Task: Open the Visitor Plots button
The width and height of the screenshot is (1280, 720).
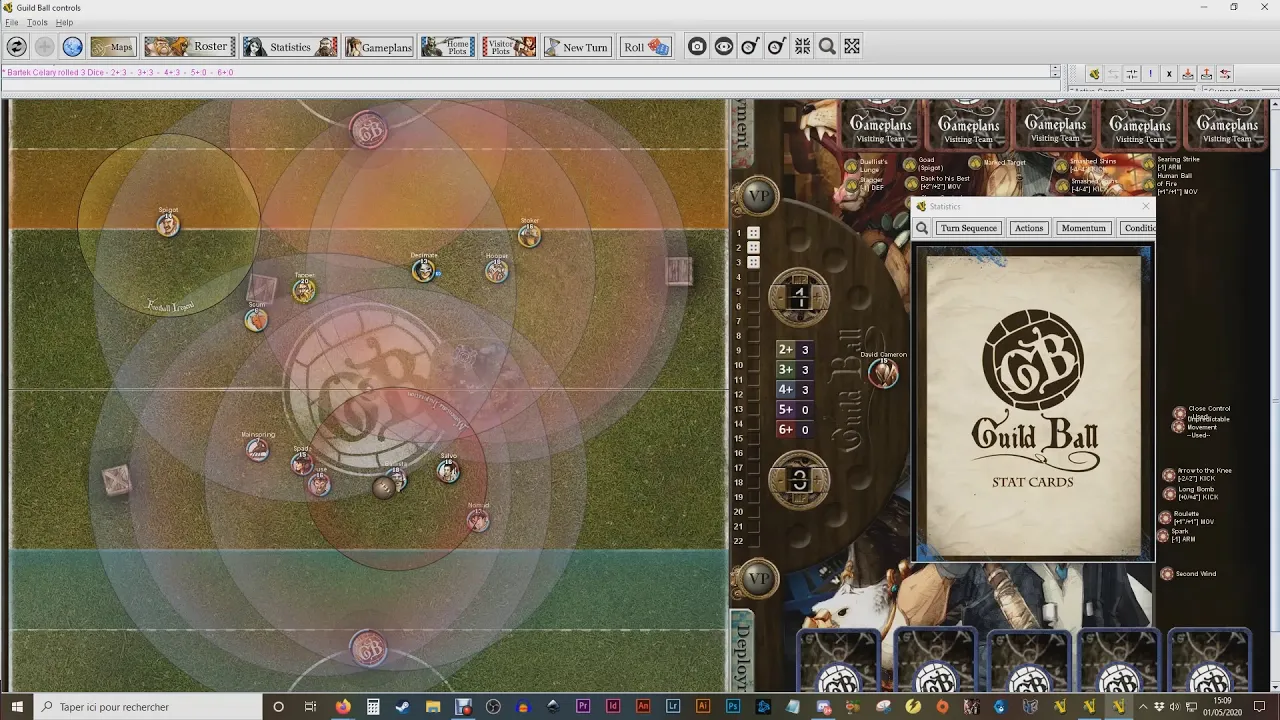Action: point(509,46)
